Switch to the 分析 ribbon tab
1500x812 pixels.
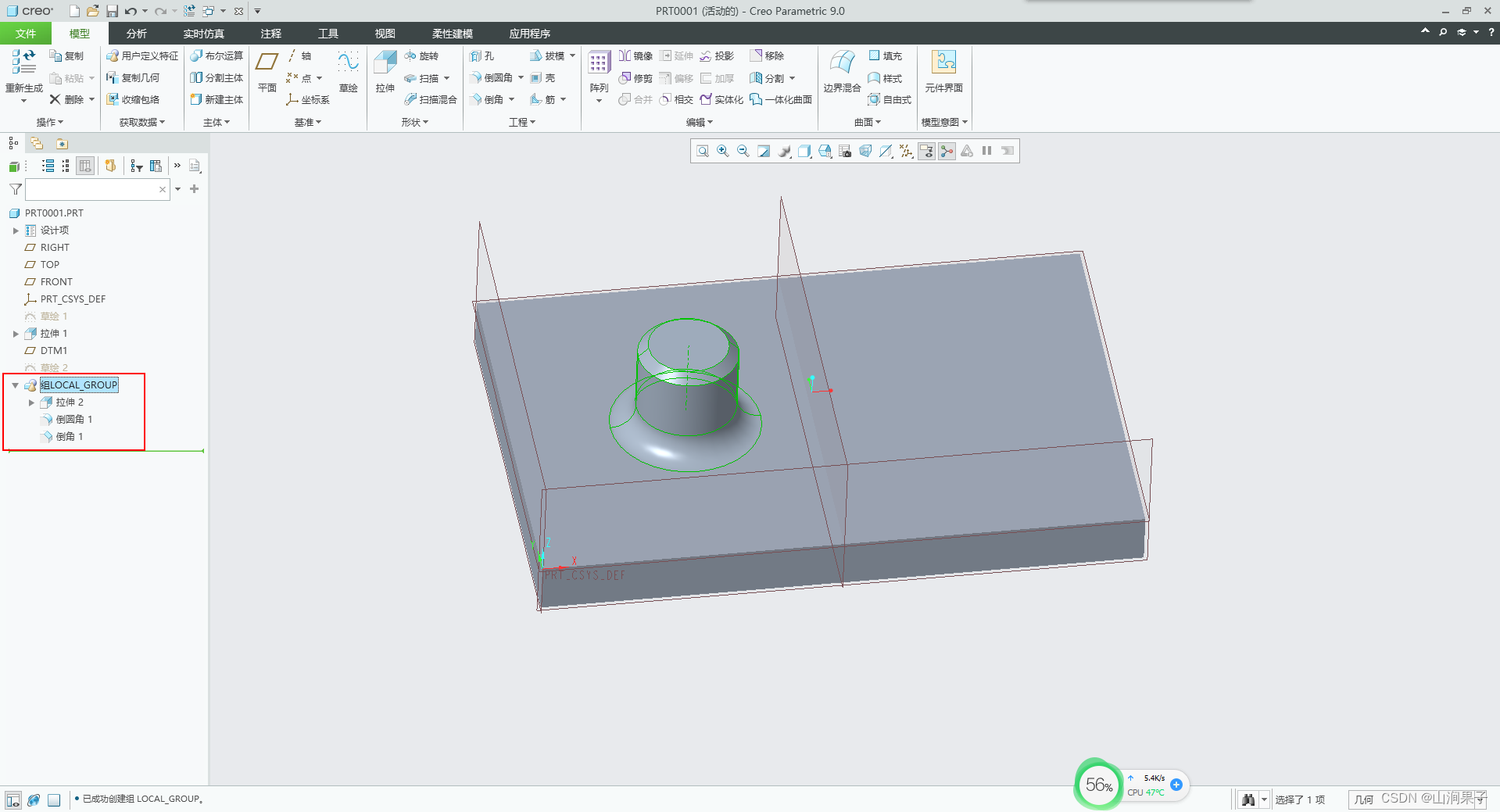pos(136,34)
